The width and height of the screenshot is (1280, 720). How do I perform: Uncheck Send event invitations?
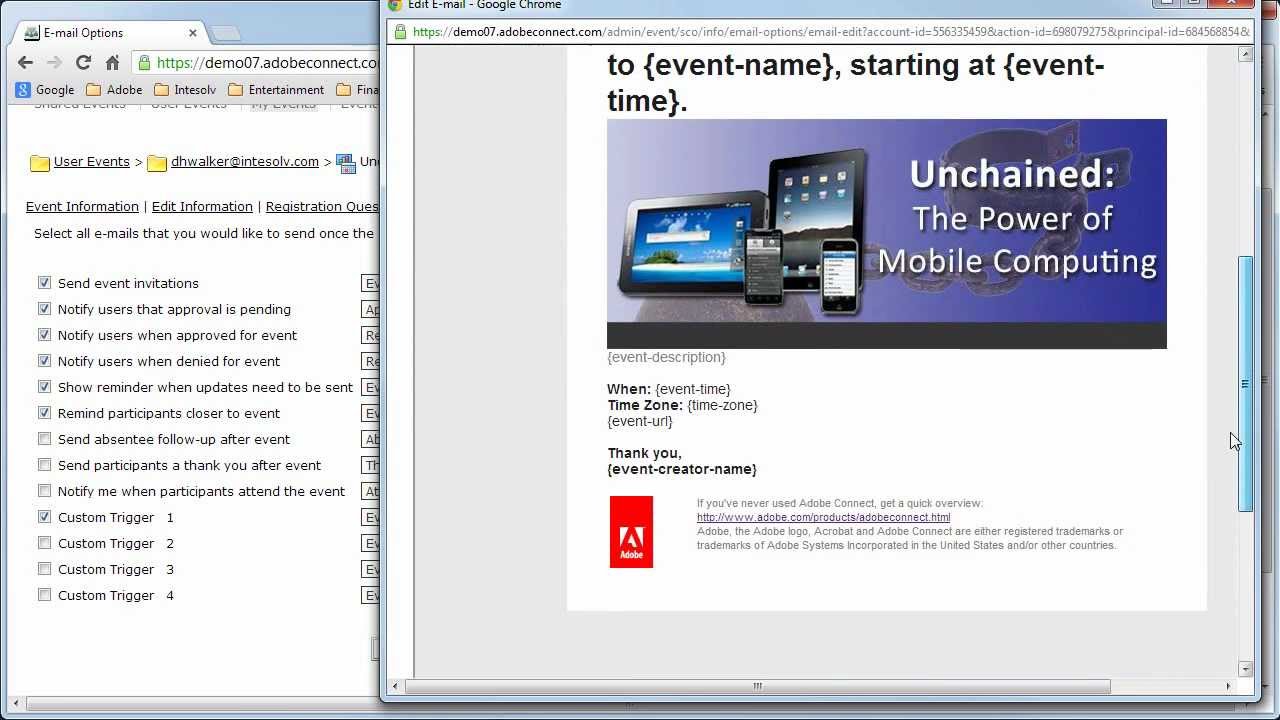44,283
